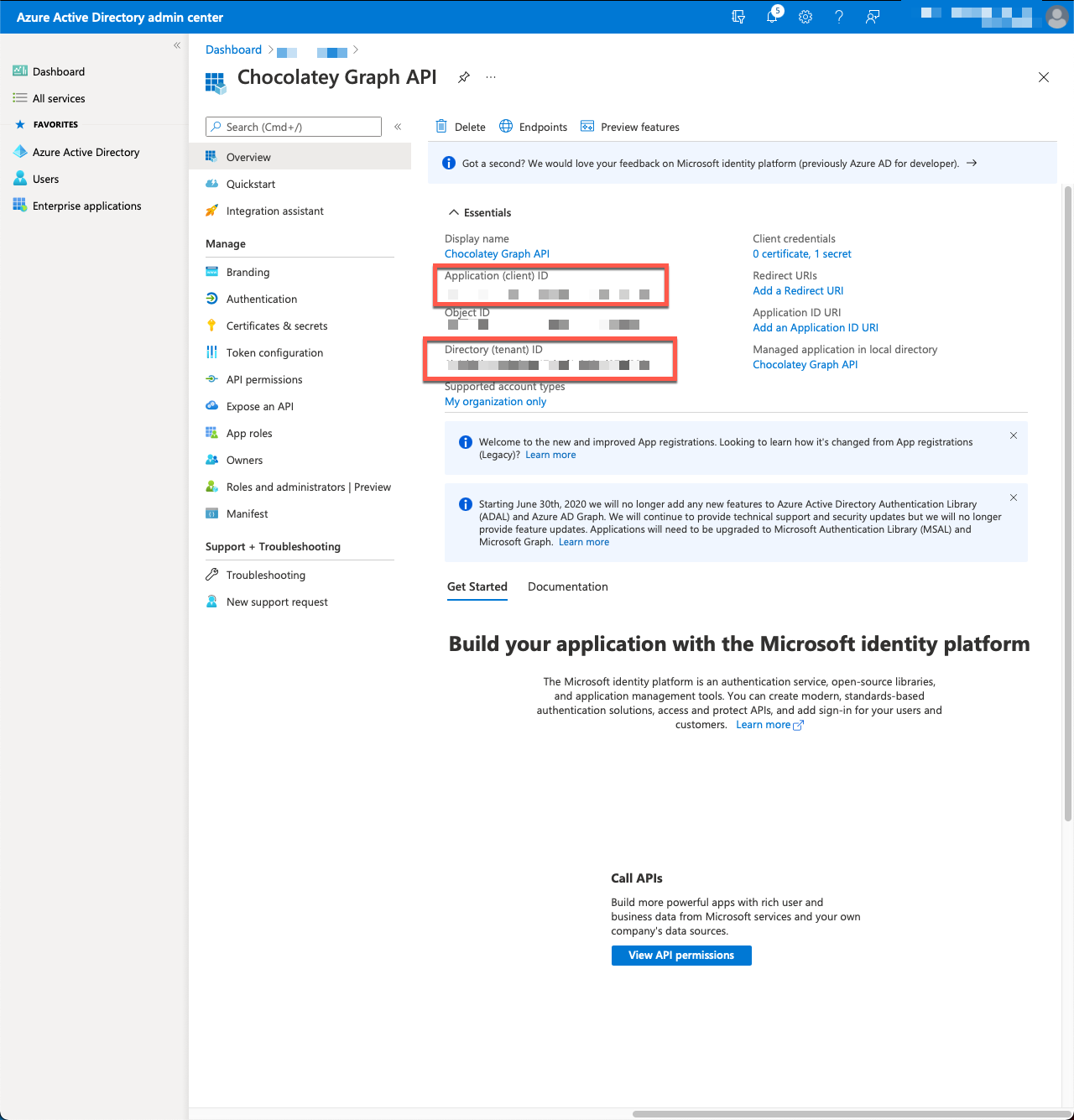Click the All services list icon

coord(20,98)
